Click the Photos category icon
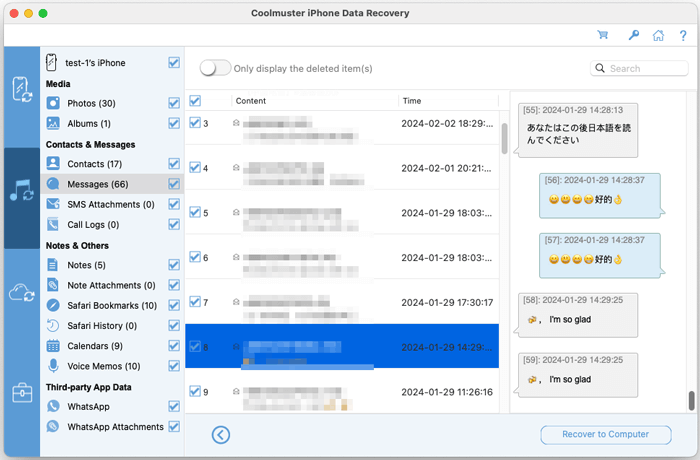 (53, 103)
